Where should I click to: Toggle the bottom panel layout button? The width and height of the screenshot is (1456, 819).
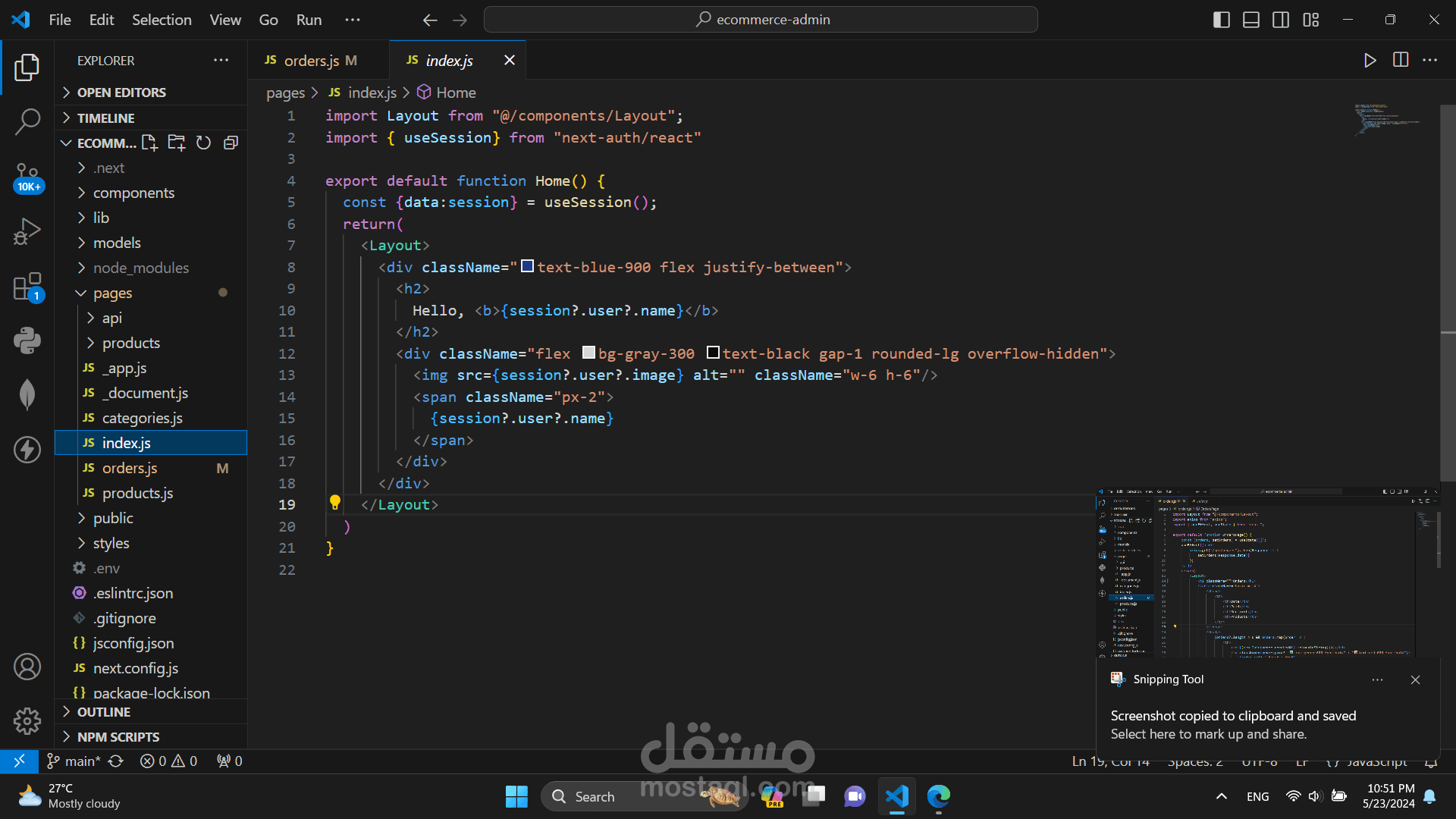click(1251, 20)
